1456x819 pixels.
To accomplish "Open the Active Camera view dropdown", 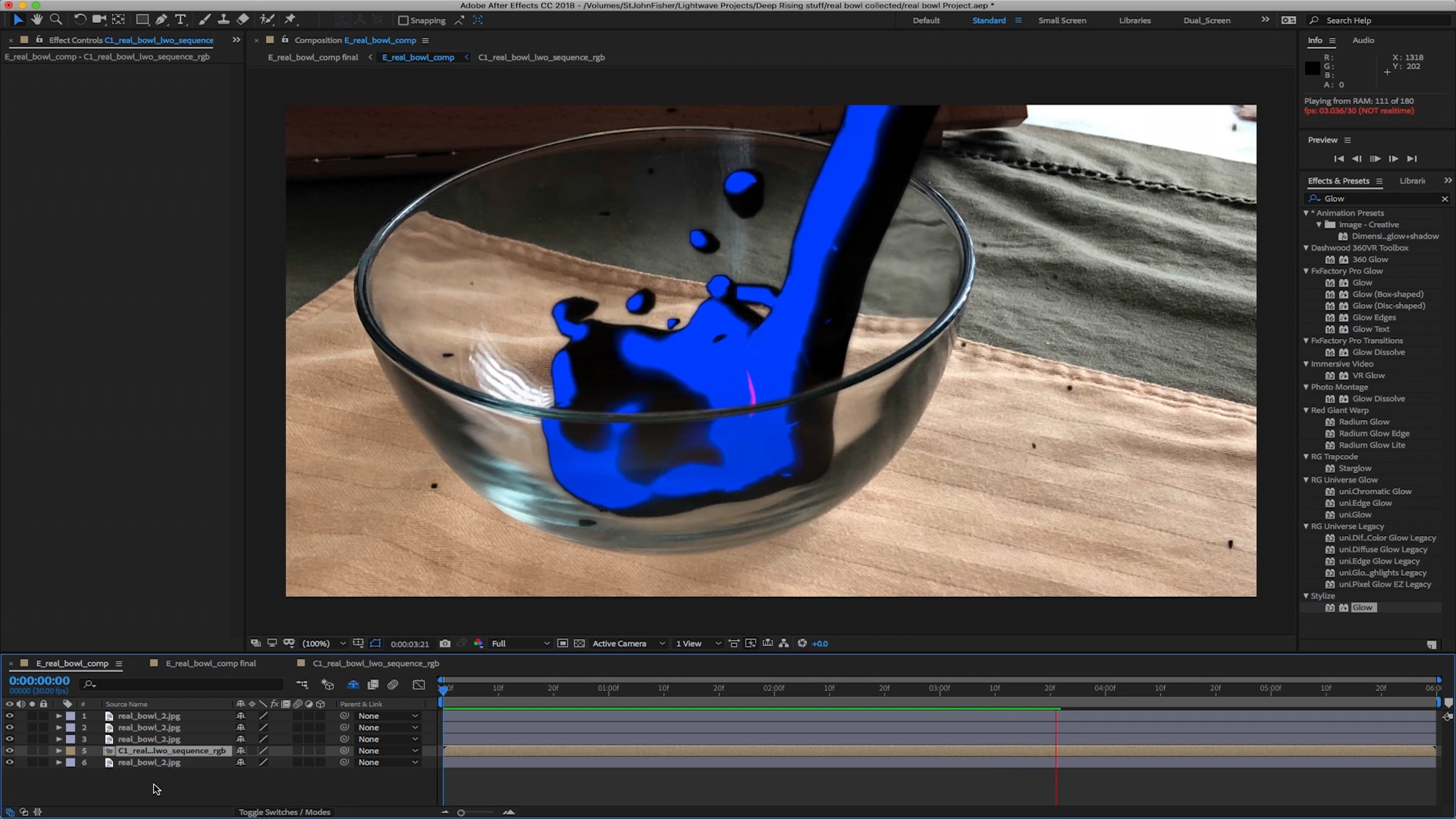I will tap(628, 643).
